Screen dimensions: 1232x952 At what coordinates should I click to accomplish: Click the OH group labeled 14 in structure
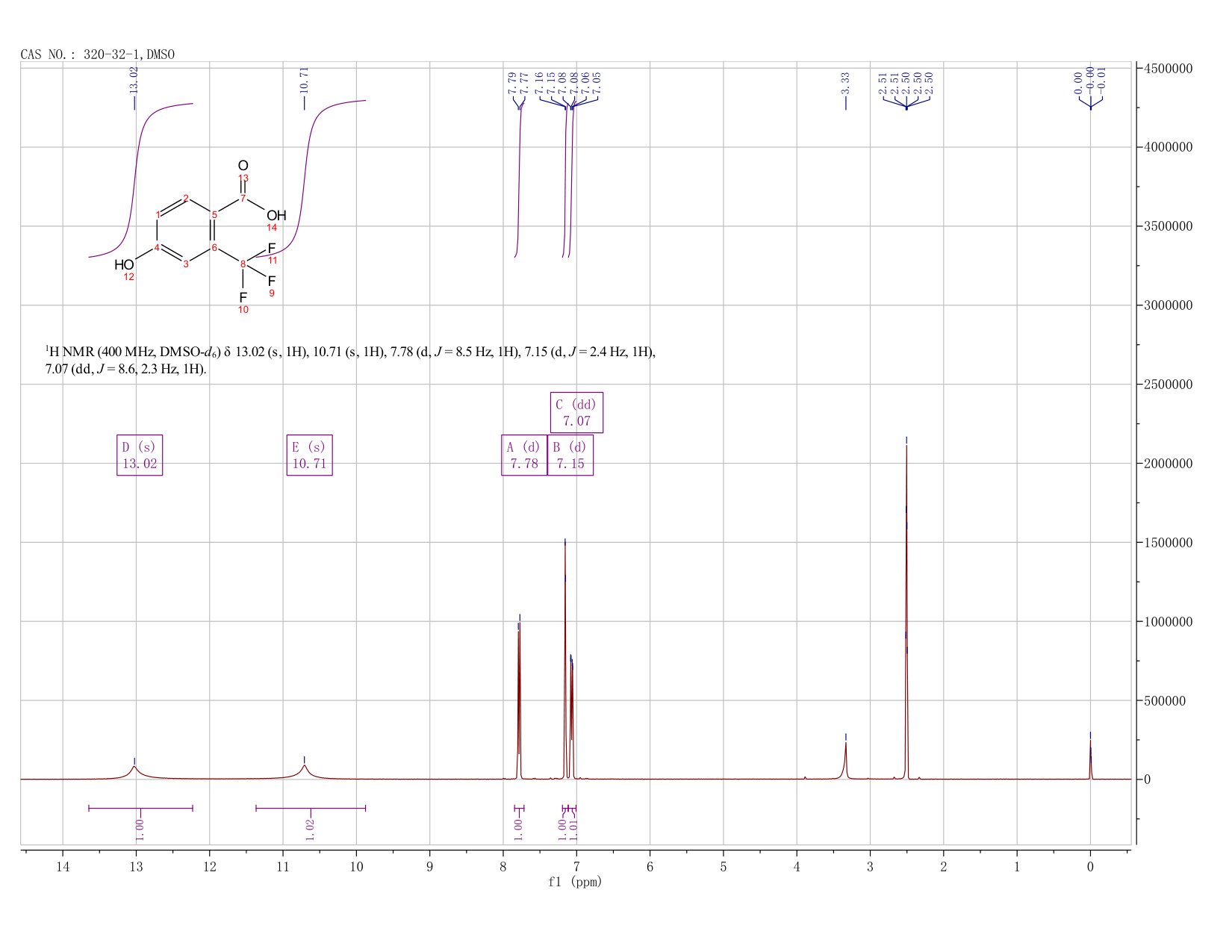pyautogui.click(x=276, y=216)
